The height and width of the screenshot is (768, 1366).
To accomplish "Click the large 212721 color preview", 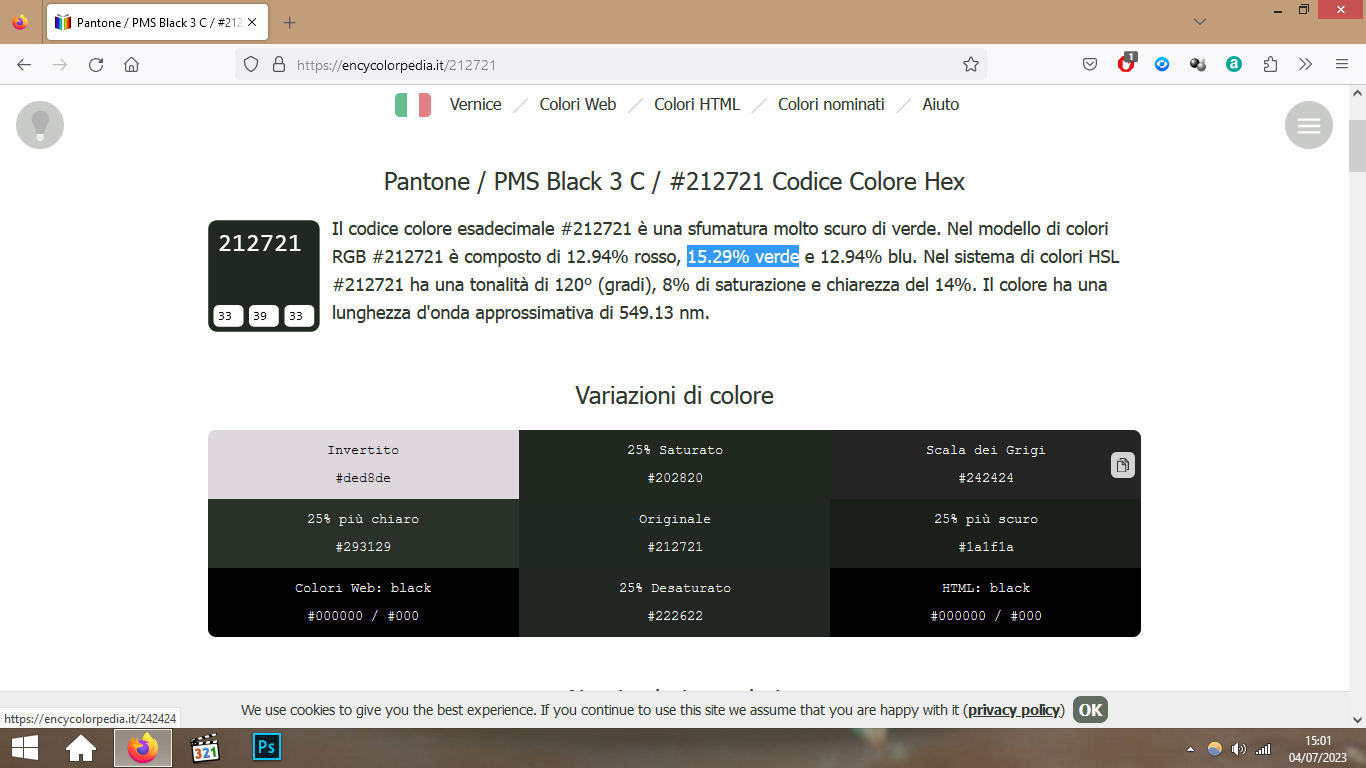I will (x=264, y=276).
